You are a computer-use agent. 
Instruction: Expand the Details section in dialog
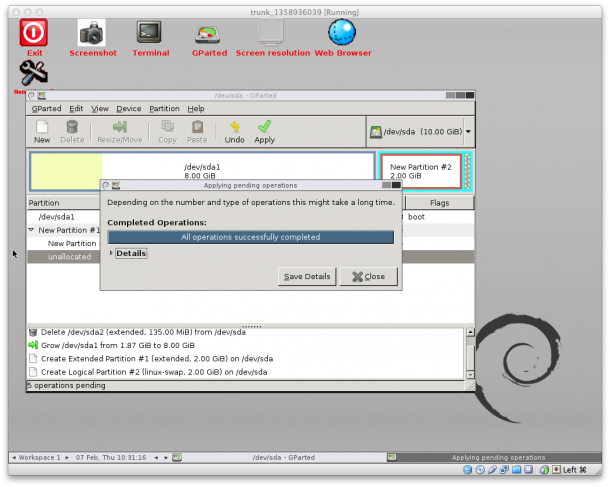pos(111,253)
